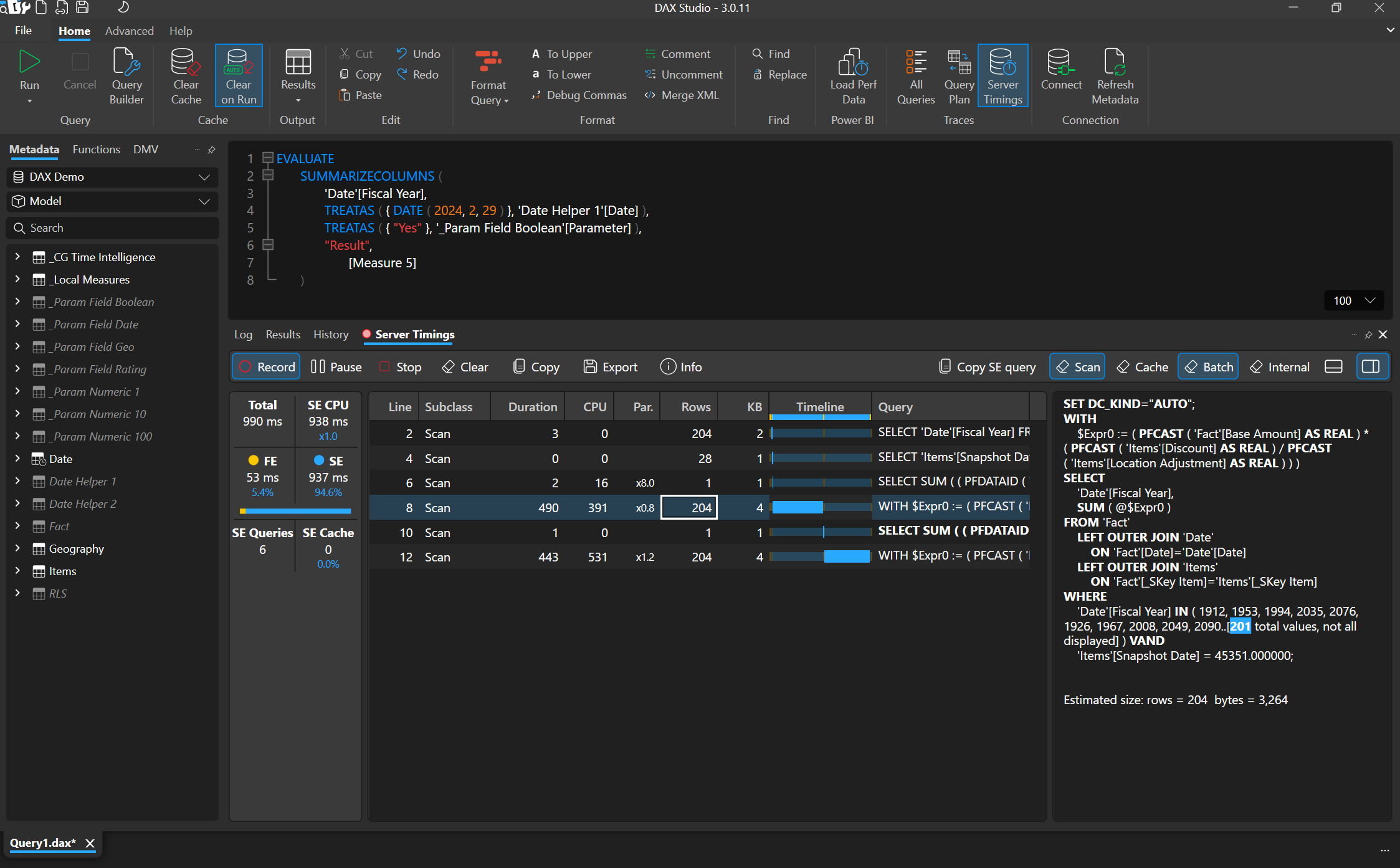Click Merge XML
Viewport: 1400px width, 868px height.
click(x=682, y=95)
